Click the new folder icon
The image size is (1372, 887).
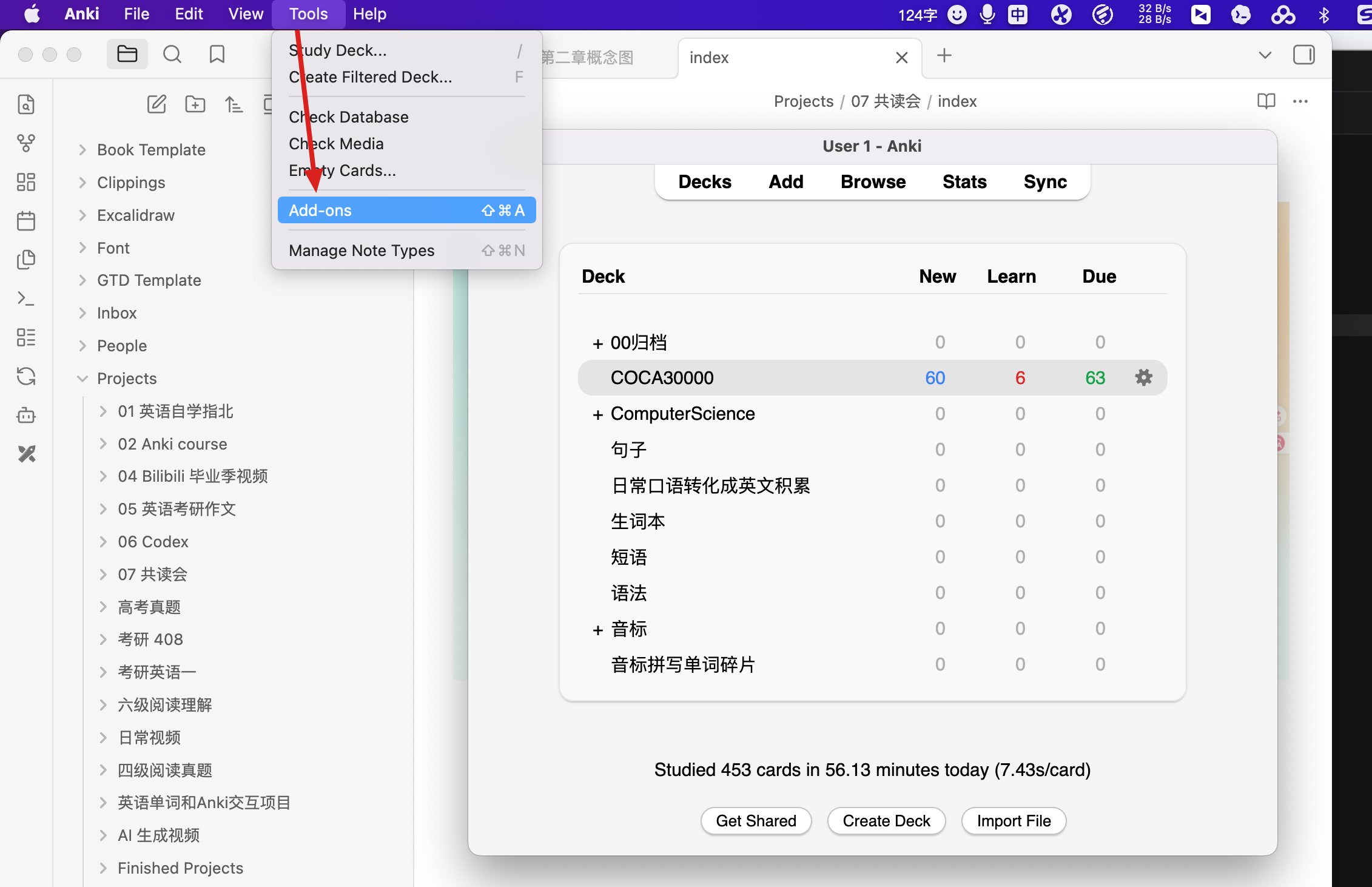195,104
